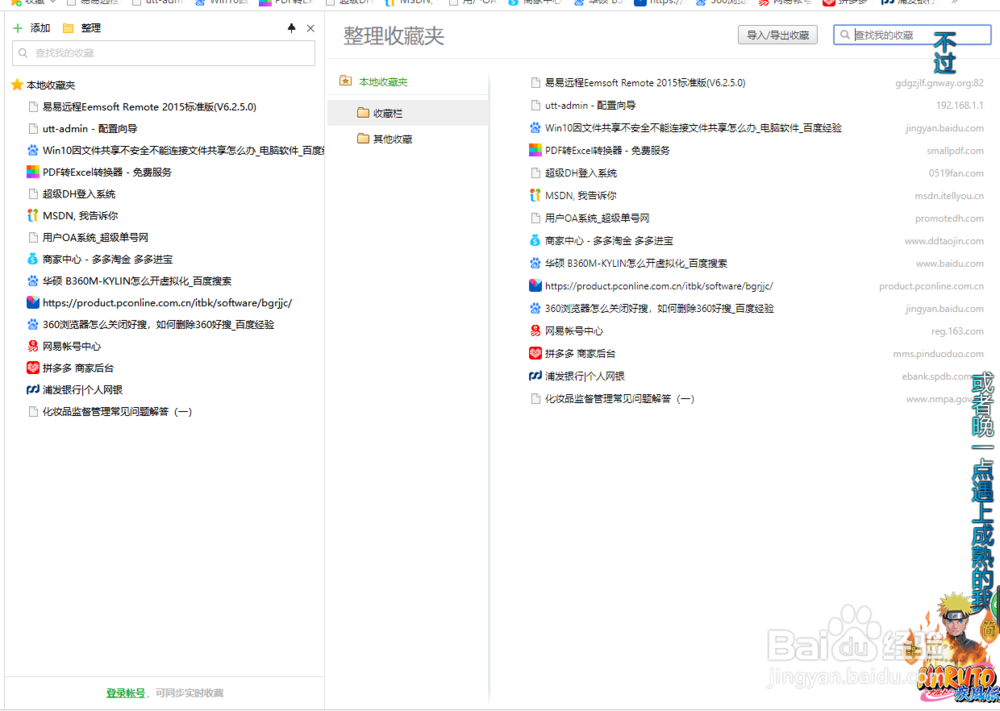Click NetEase icon beside sidebar 网易帐号中心
The height and width of the screenshot is (711, 1000).
coord(33,346)
